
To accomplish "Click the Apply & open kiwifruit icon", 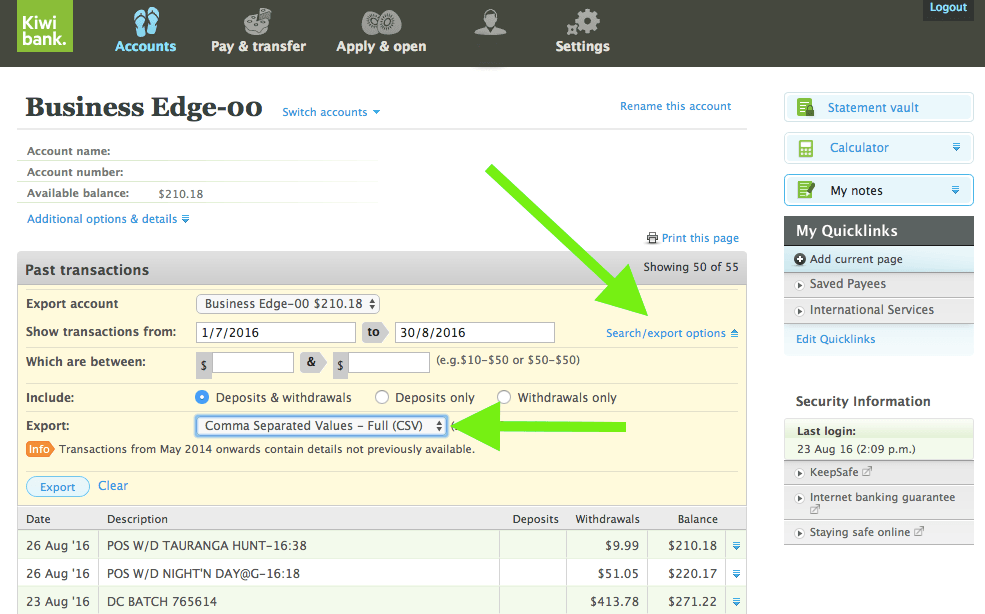I will point(381,22).
